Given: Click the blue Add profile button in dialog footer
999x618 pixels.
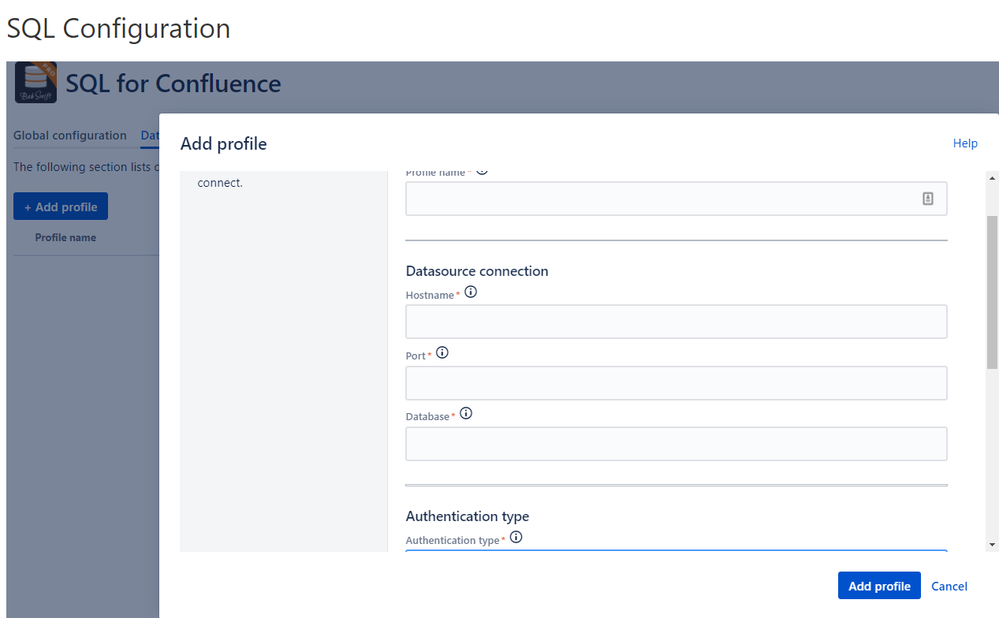Looking at the screenshot, I should [879, 586].
